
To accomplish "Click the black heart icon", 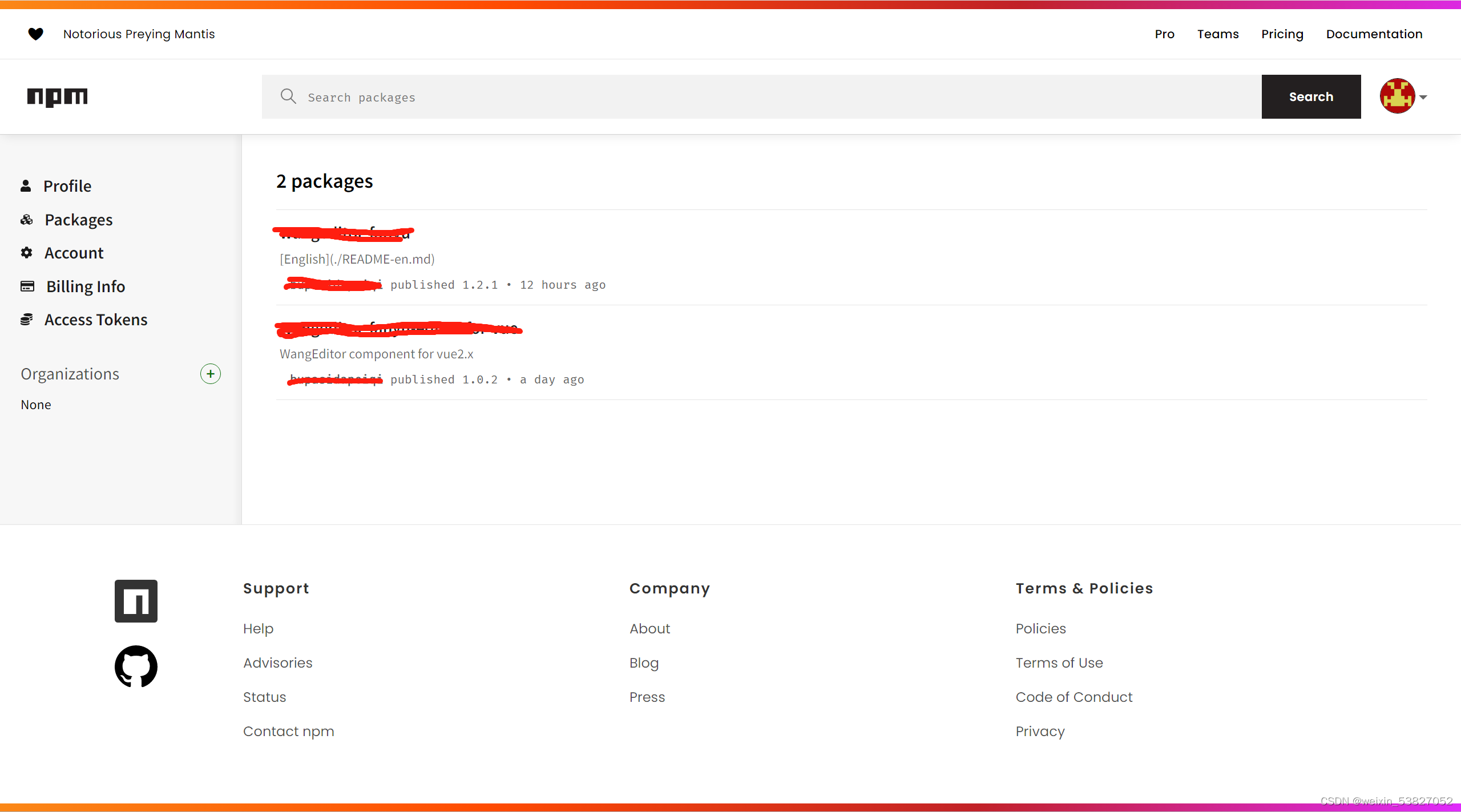I will (x=35, y=34).
